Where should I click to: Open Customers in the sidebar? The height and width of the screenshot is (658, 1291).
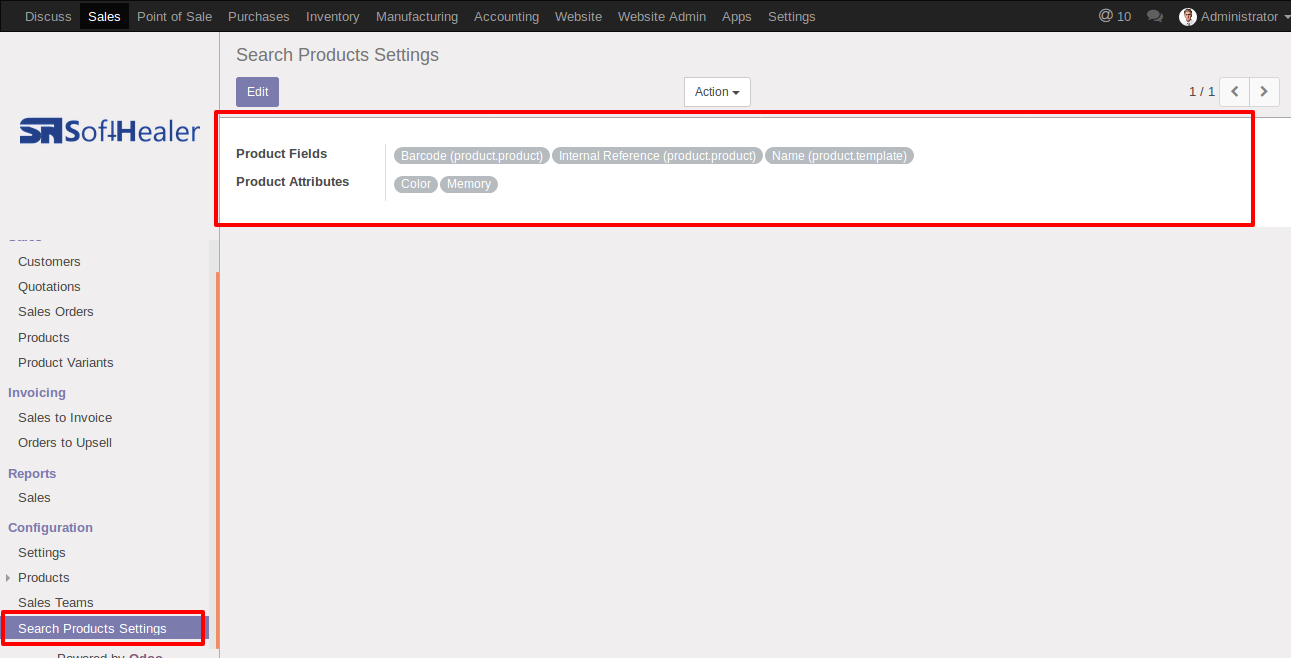(x=49, y=262)
